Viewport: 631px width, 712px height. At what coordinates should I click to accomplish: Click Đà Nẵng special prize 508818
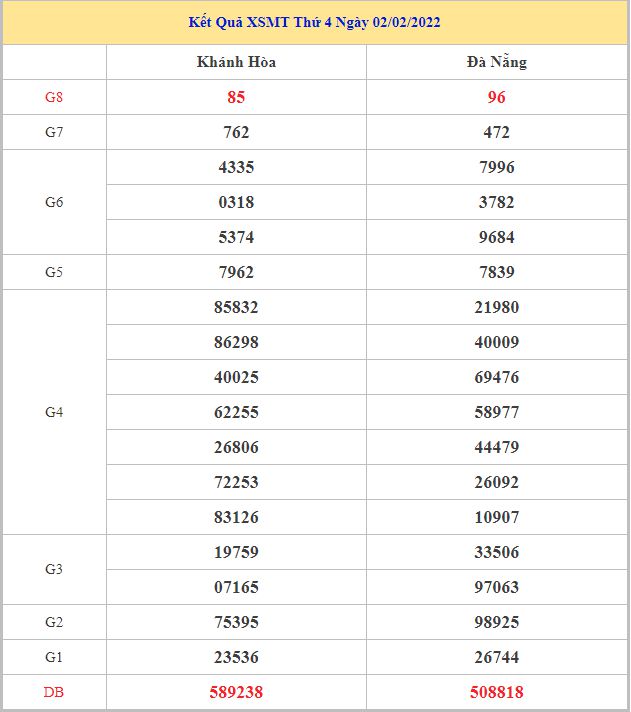[x=496, y=692]
